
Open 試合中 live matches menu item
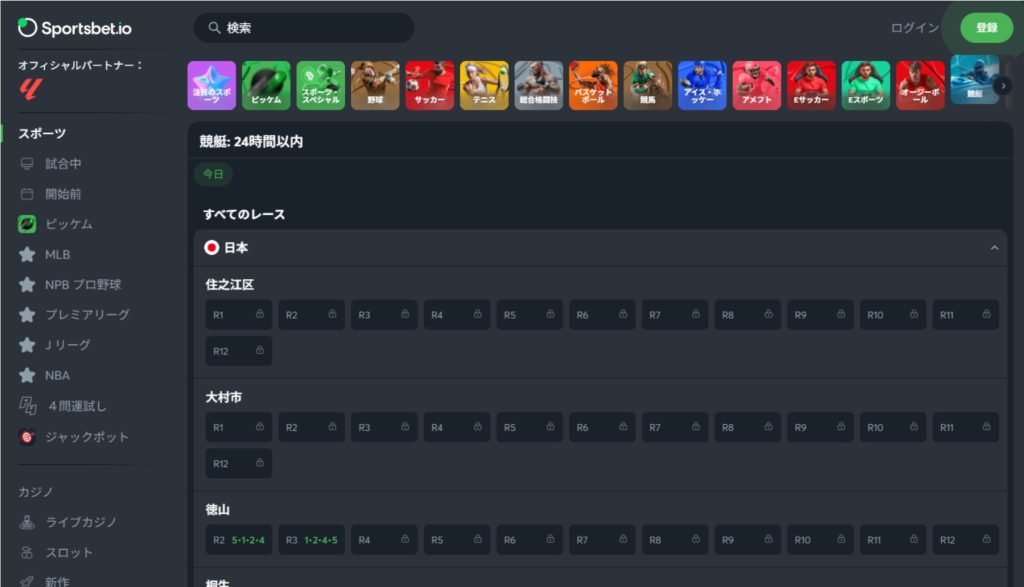point(63,164)
